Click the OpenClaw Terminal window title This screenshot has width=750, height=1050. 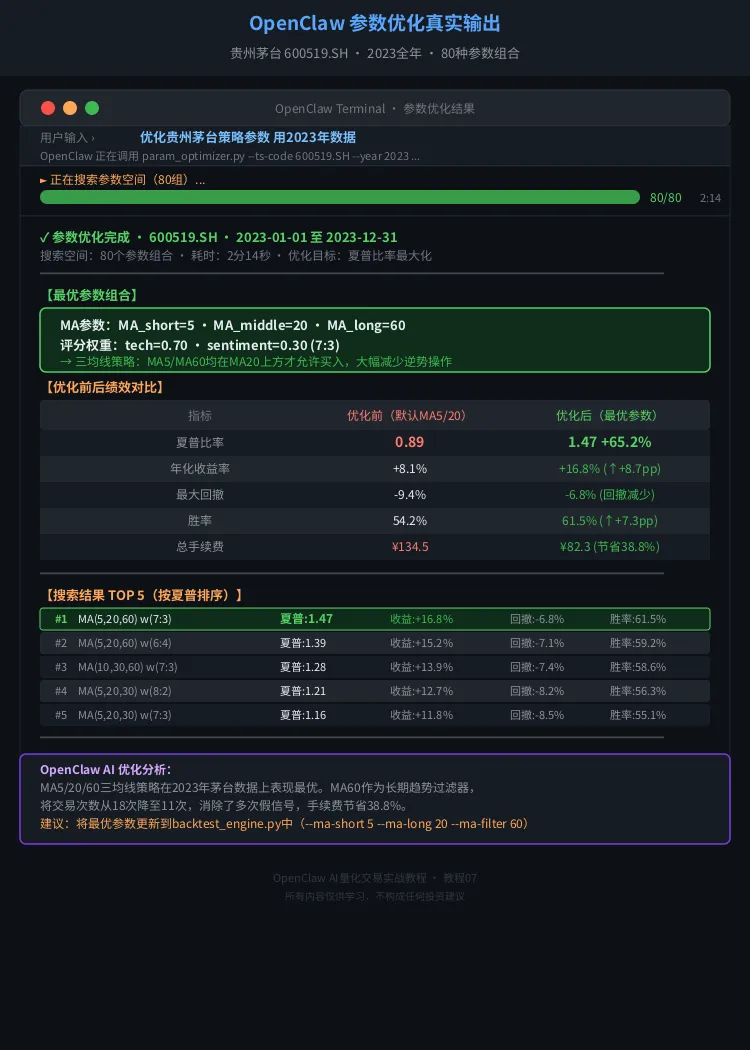click(375, 108)
